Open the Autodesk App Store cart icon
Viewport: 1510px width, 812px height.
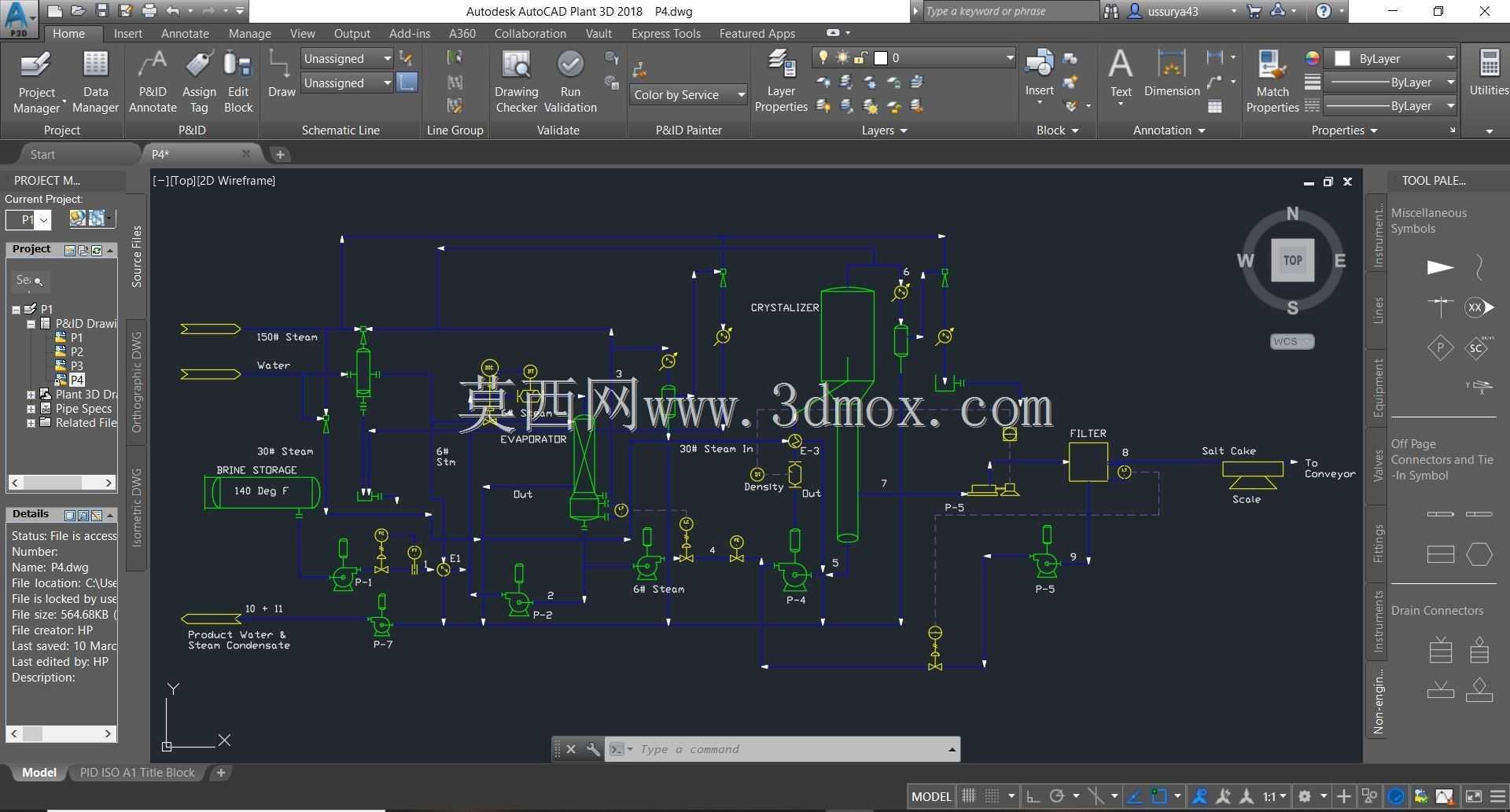click(x=1254, y=11)
